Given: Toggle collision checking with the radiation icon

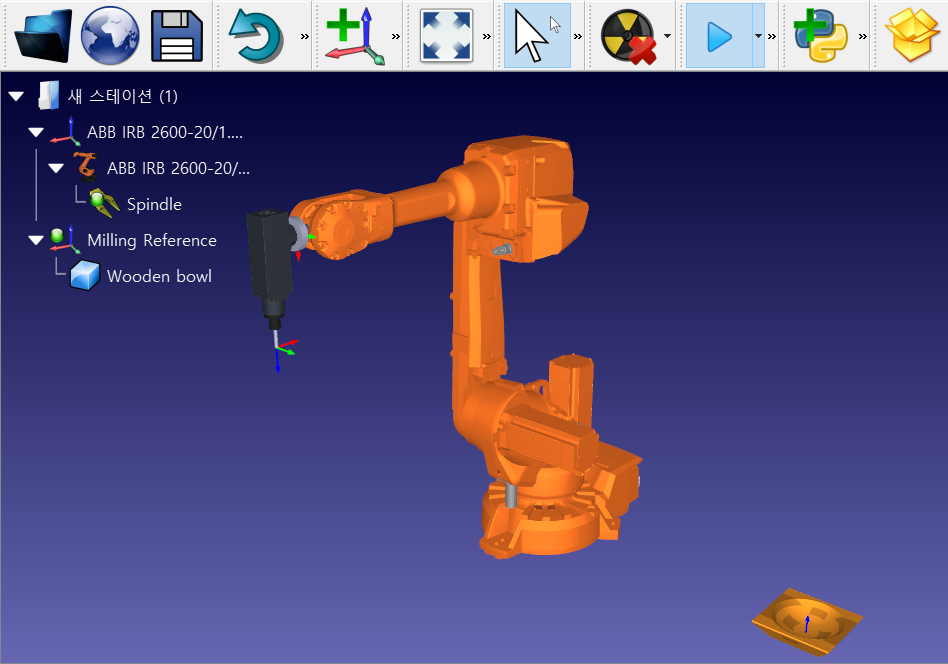Looking at the screenshot, I should [629, 37].
